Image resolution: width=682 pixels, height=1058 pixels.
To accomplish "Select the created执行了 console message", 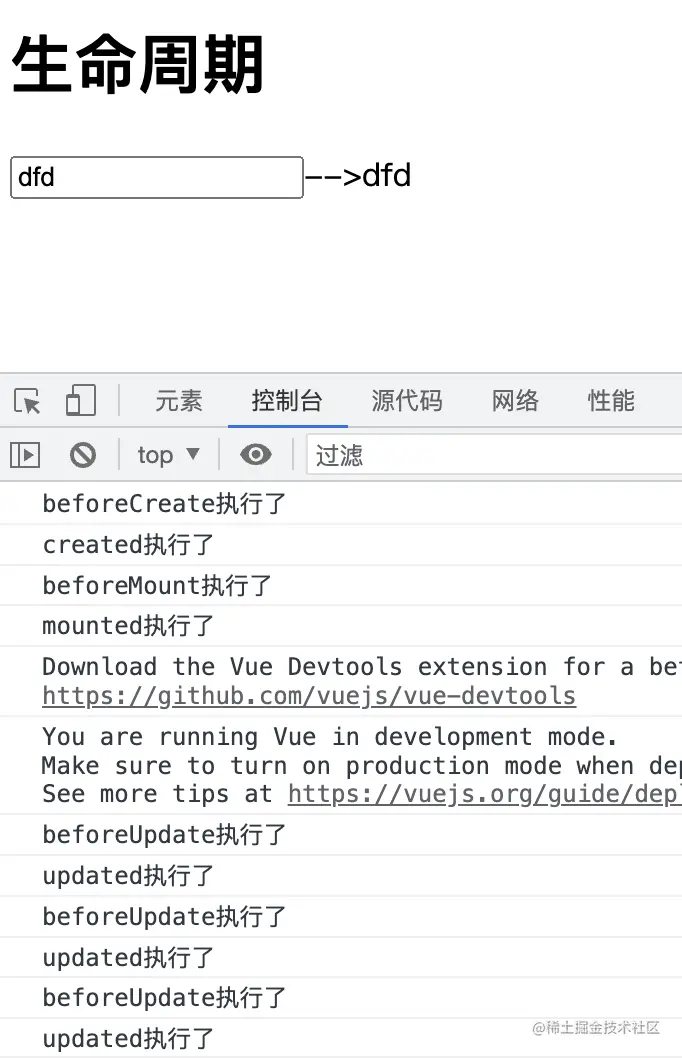I will pos(341,545).
